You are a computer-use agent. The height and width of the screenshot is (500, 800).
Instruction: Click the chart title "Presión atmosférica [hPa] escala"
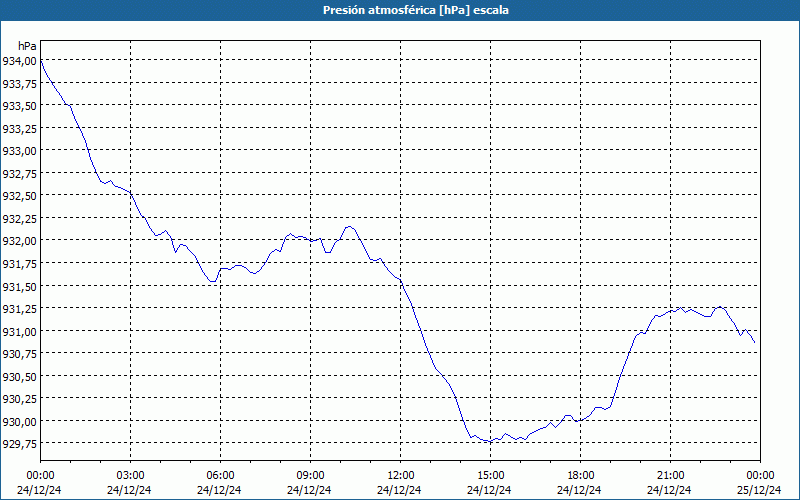[416, 10]
